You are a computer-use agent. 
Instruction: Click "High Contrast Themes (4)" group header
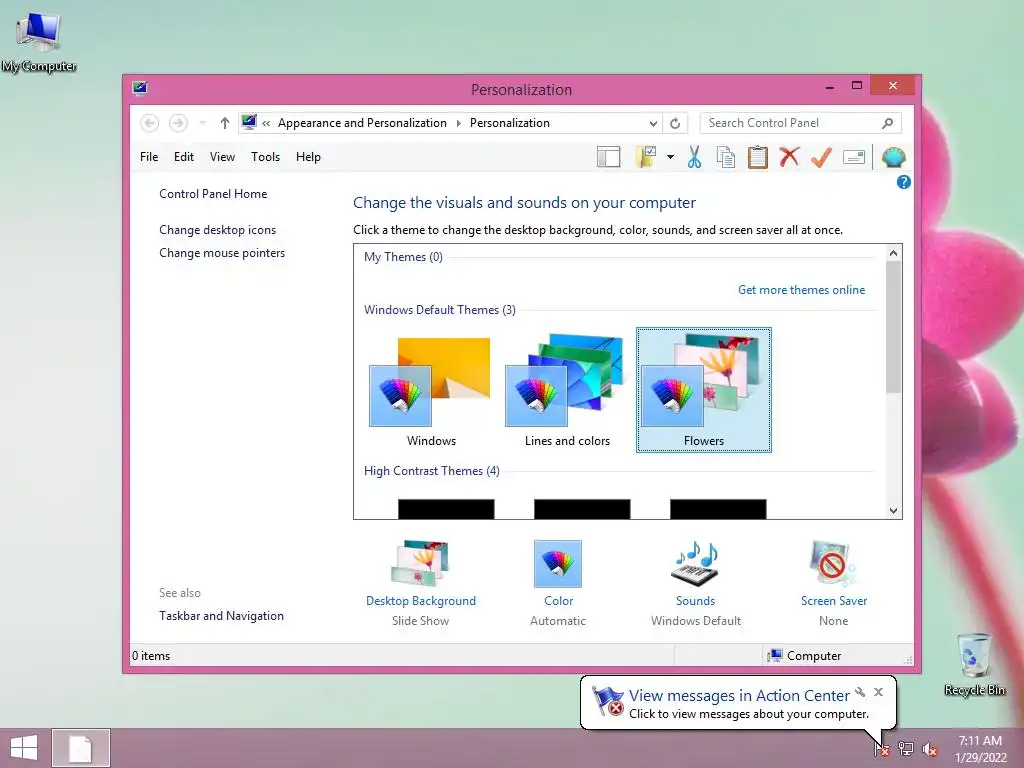point(432,471)
